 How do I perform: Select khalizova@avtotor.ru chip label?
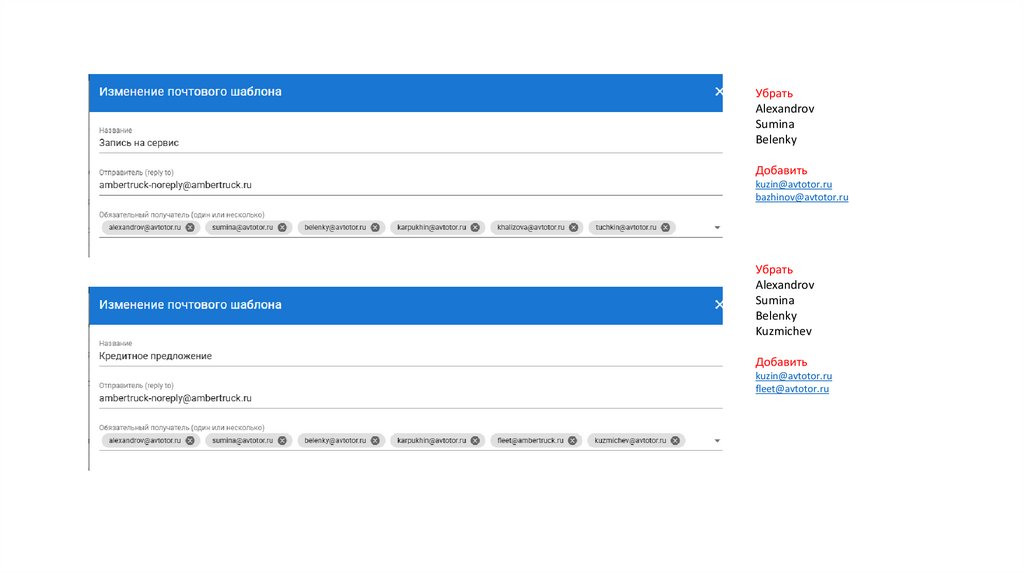pyautogui.click(x=530, y=227)
